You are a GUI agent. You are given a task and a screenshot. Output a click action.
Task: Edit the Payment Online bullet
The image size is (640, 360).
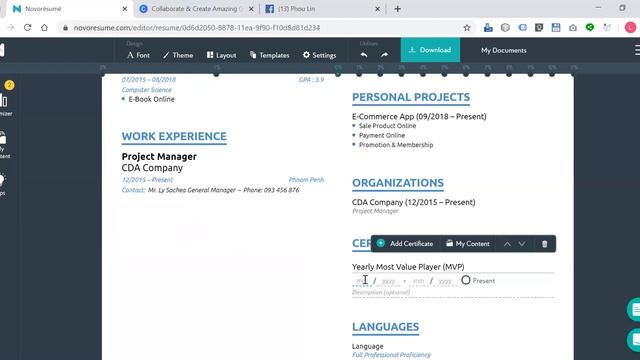(x=382, y=135)
